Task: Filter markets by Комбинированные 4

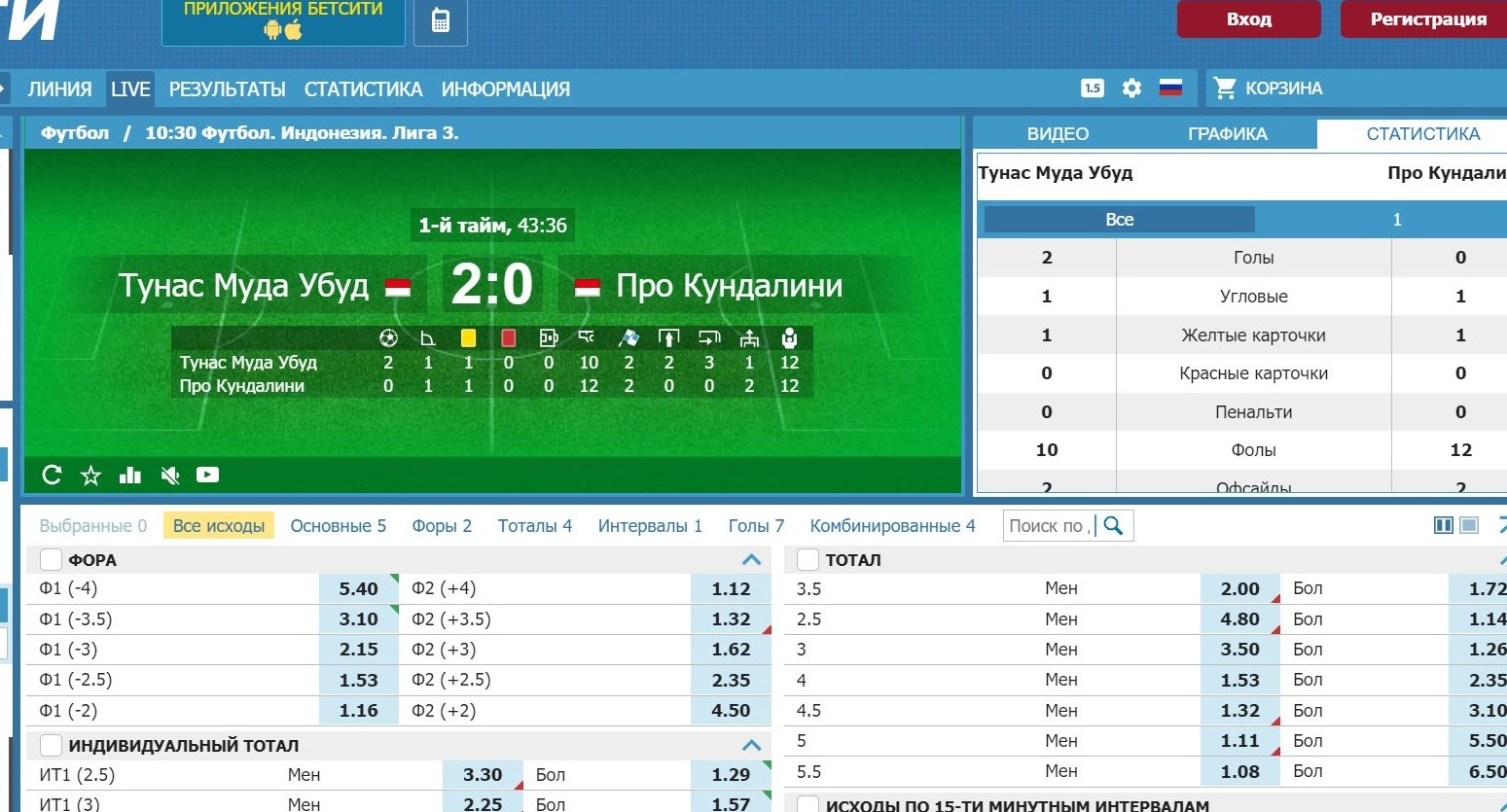Action: pyautogui.click(x=892, y=526)
